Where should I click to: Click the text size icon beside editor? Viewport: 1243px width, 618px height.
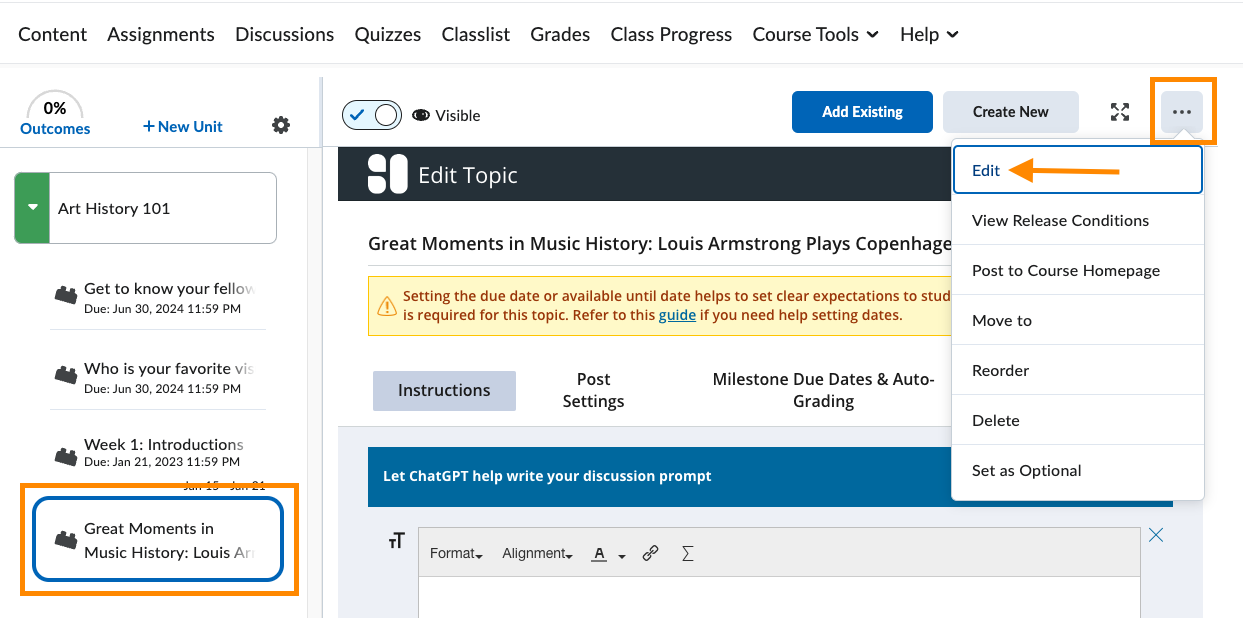click(396, 541)
